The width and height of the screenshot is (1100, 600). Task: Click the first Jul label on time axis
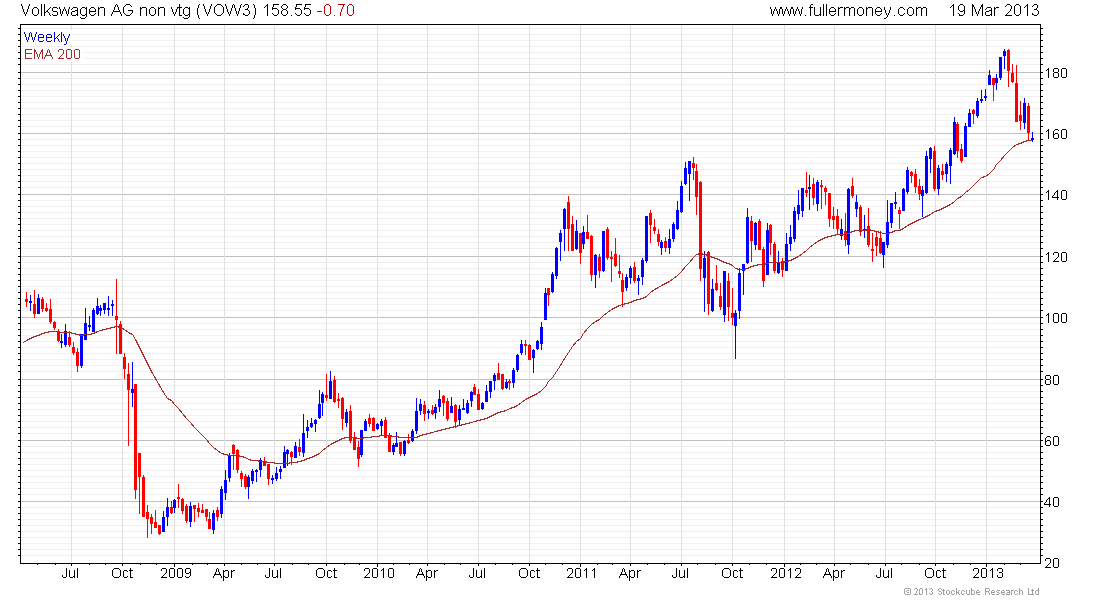[x=70, y=573]
